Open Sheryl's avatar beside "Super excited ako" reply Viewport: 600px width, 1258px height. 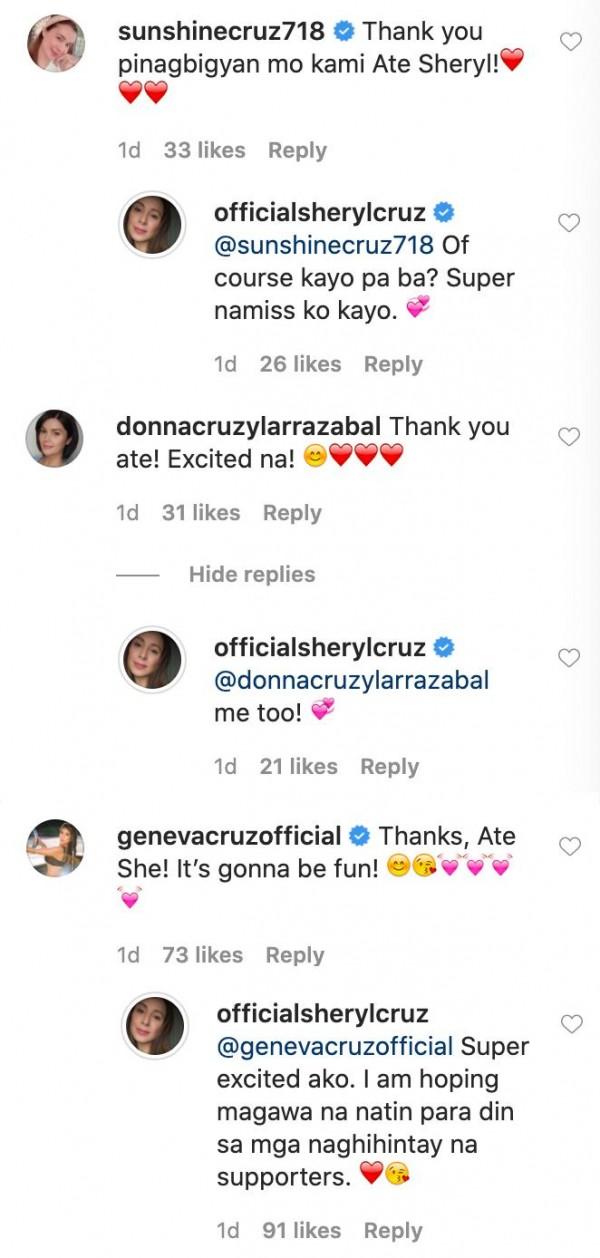point(152,1027)
